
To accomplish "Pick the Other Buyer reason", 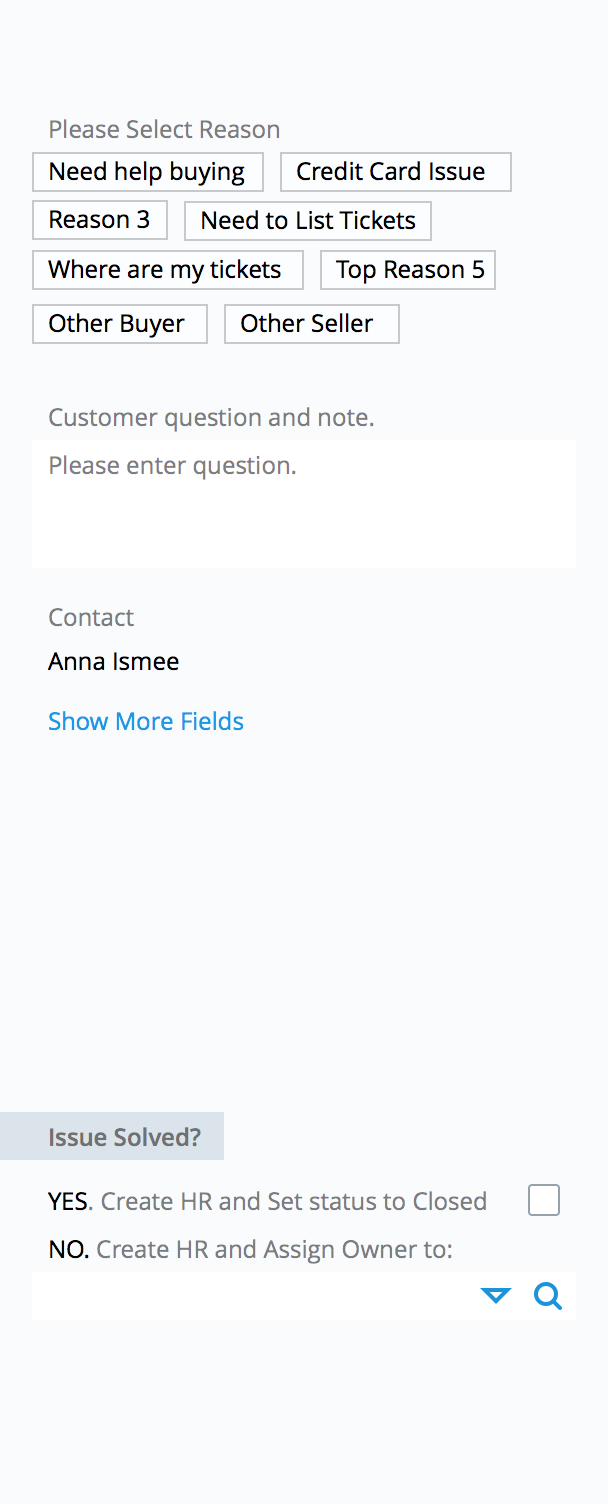I will tap(120, 324).
